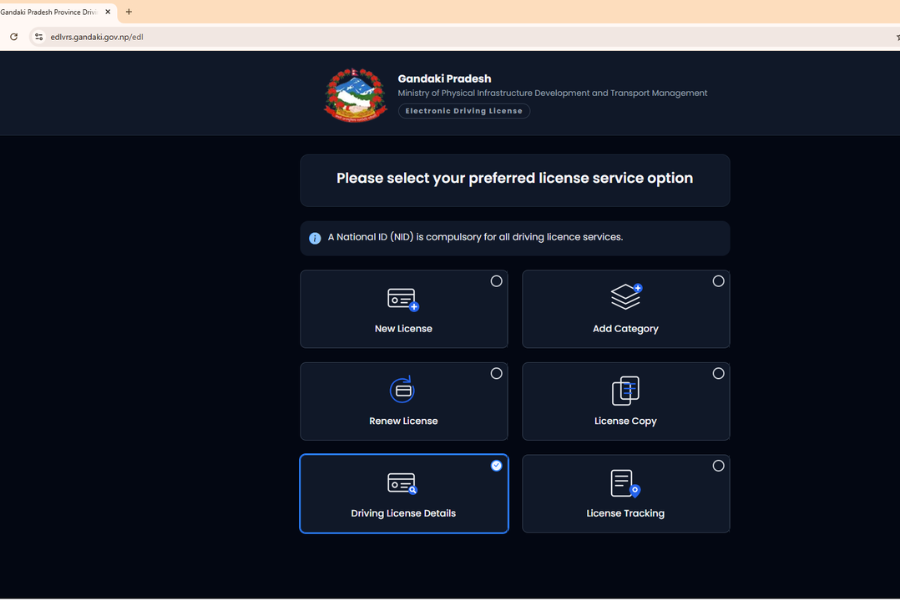Image resolution: width=900 pixels, height=600 pixels.
Task: Click the Nepal government emblem logo
Action: coord(355,94)
